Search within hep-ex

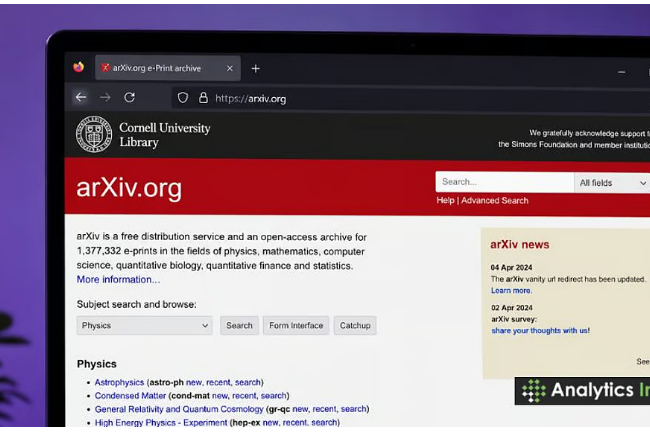(x=324, y=422)
